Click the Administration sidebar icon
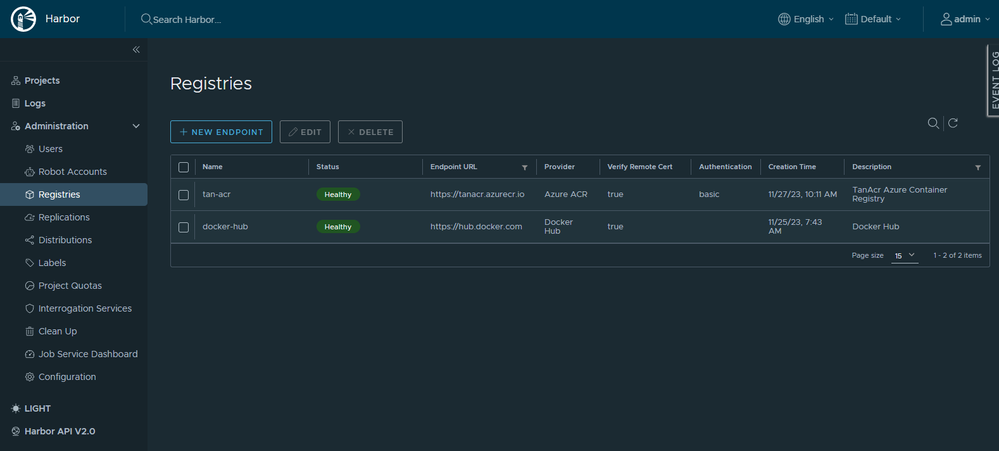Image resolution: width=999 pixels, height=451 pixels. pyautogui.click(x=16, y=126)
